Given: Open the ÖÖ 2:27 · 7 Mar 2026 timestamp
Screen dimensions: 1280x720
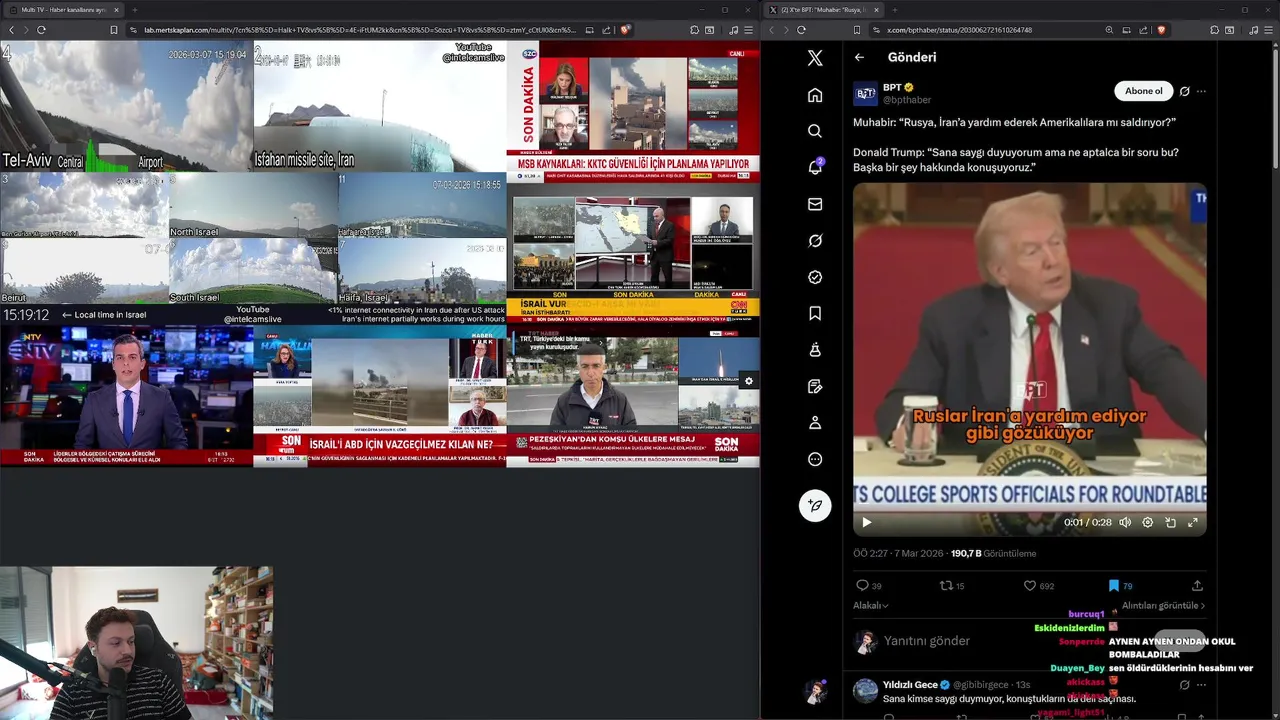Looking at the screenshot, I should (x=898, y=553).
